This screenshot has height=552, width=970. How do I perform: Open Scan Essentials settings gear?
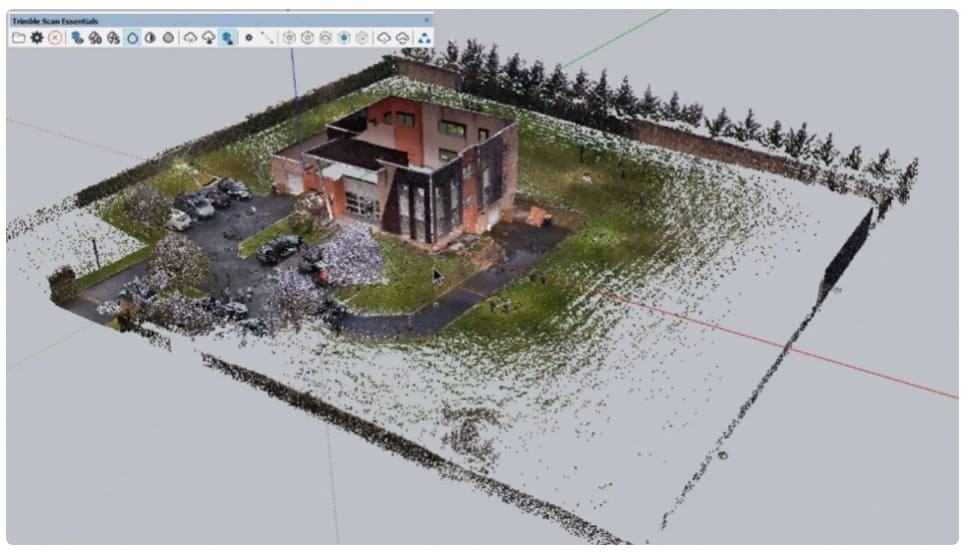(37, 38)
